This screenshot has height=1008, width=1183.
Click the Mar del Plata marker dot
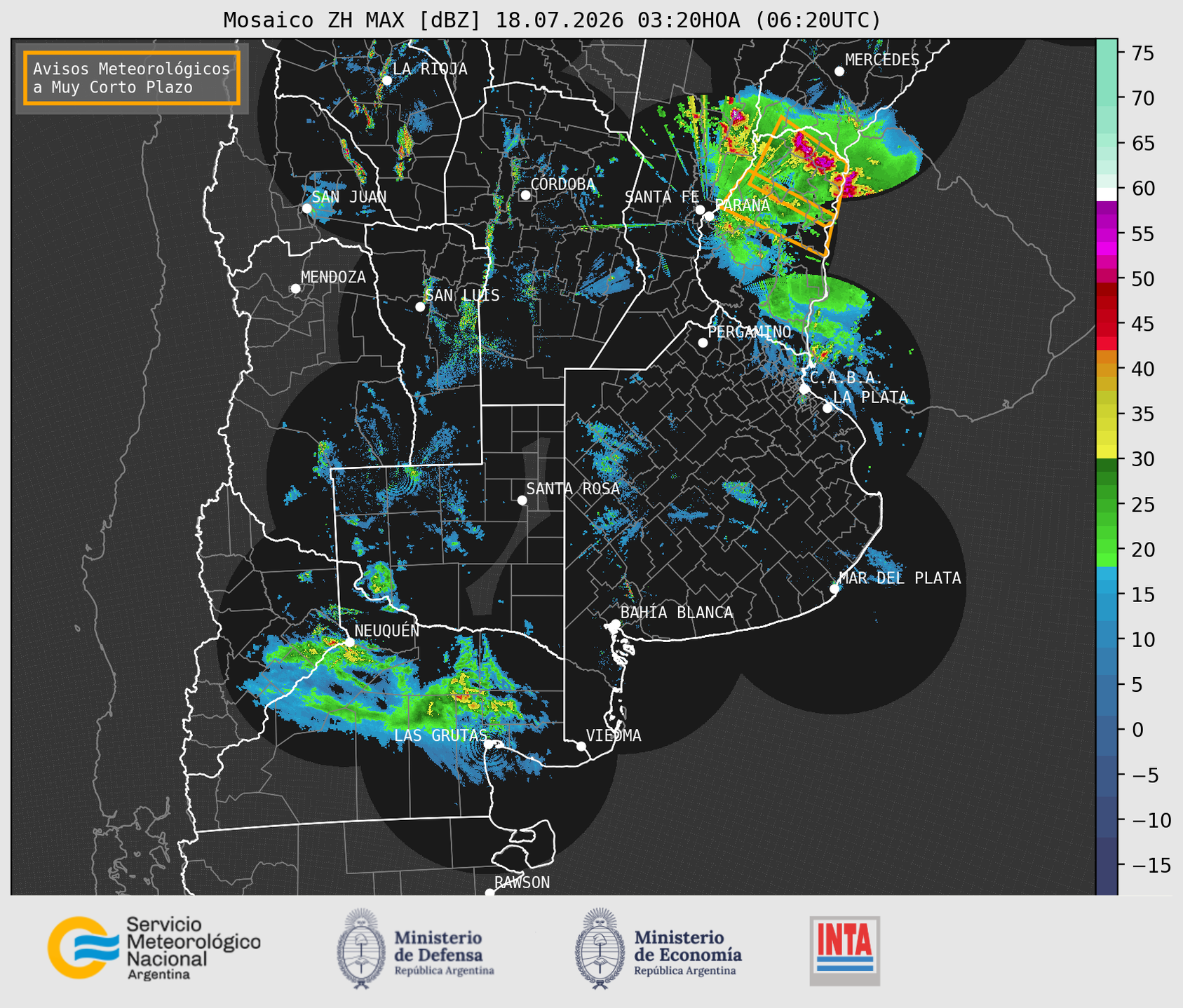[834, 588]
